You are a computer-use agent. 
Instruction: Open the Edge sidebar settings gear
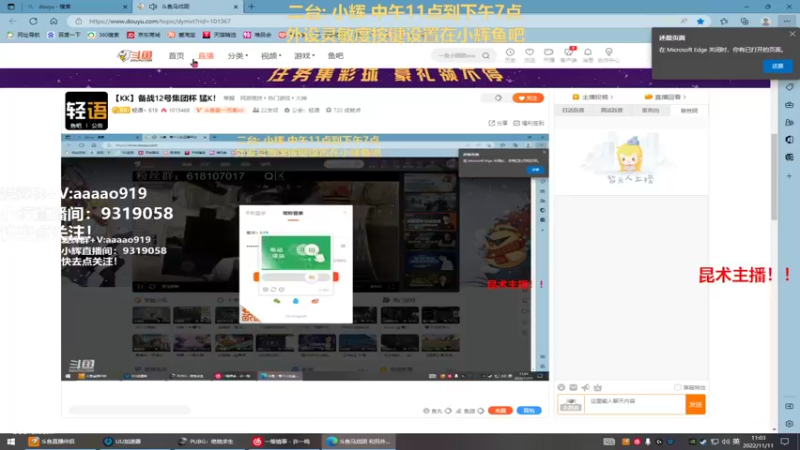(x=789, y=424)
